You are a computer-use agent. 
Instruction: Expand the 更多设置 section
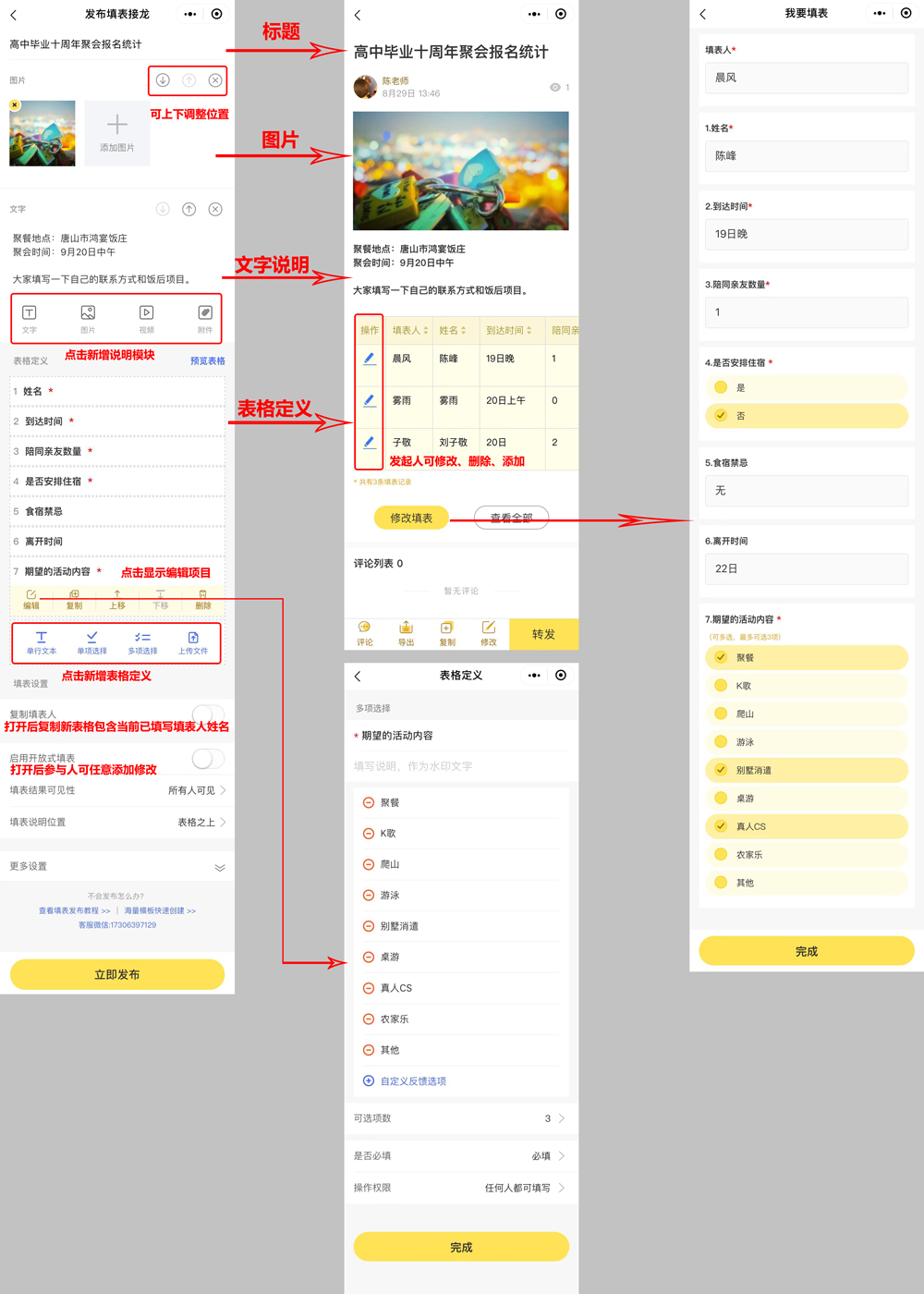117,867
